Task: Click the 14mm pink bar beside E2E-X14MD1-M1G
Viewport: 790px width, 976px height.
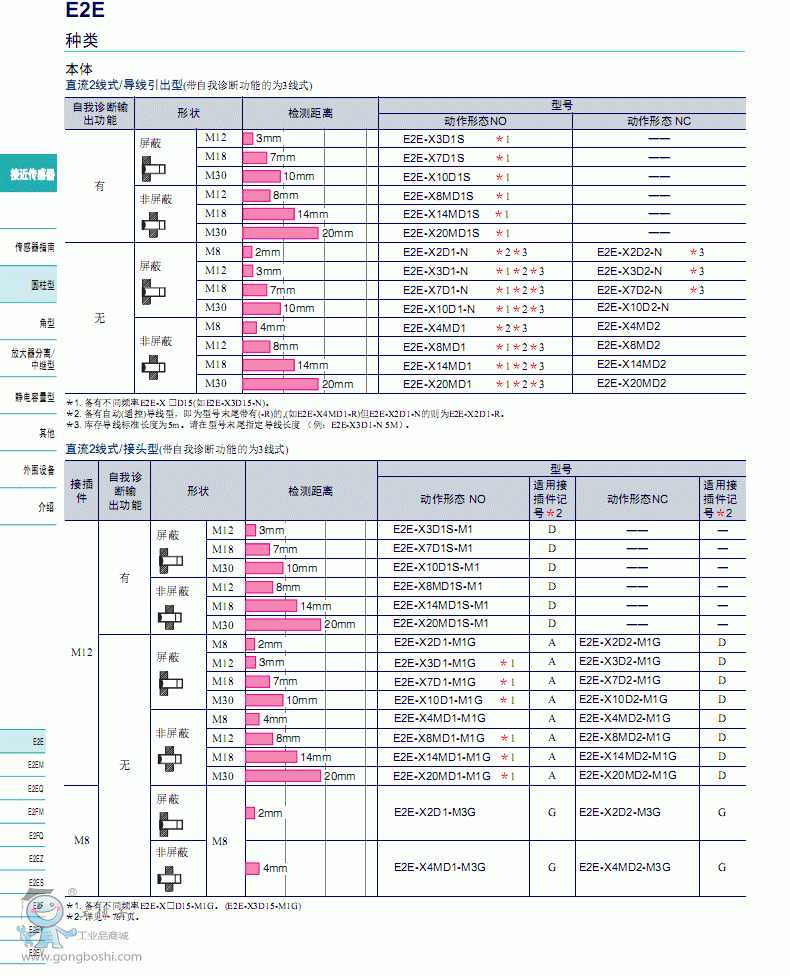Action: click(271, 757)
